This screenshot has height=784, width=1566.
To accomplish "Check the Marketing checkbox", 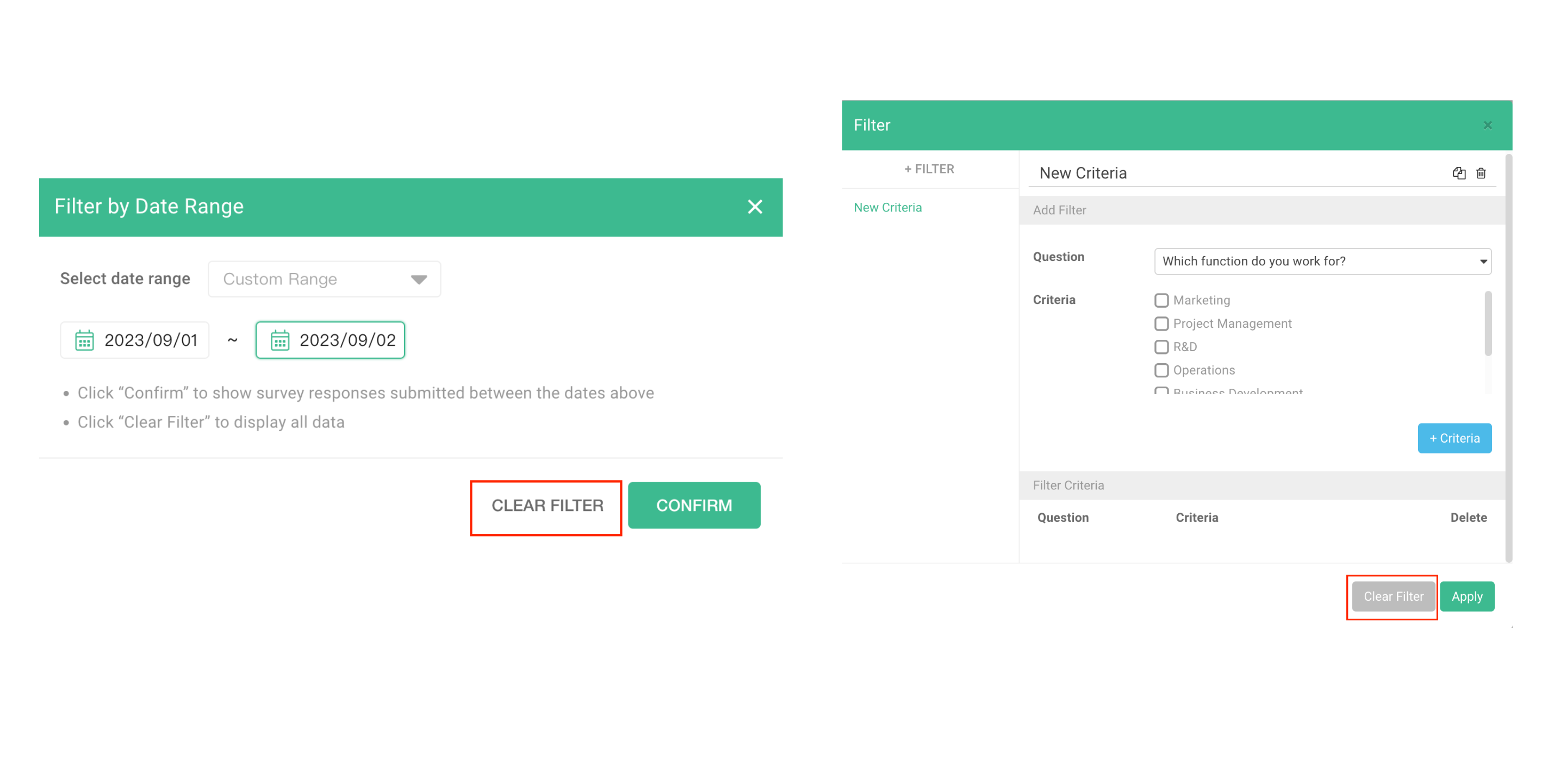I will [1161, 300].
